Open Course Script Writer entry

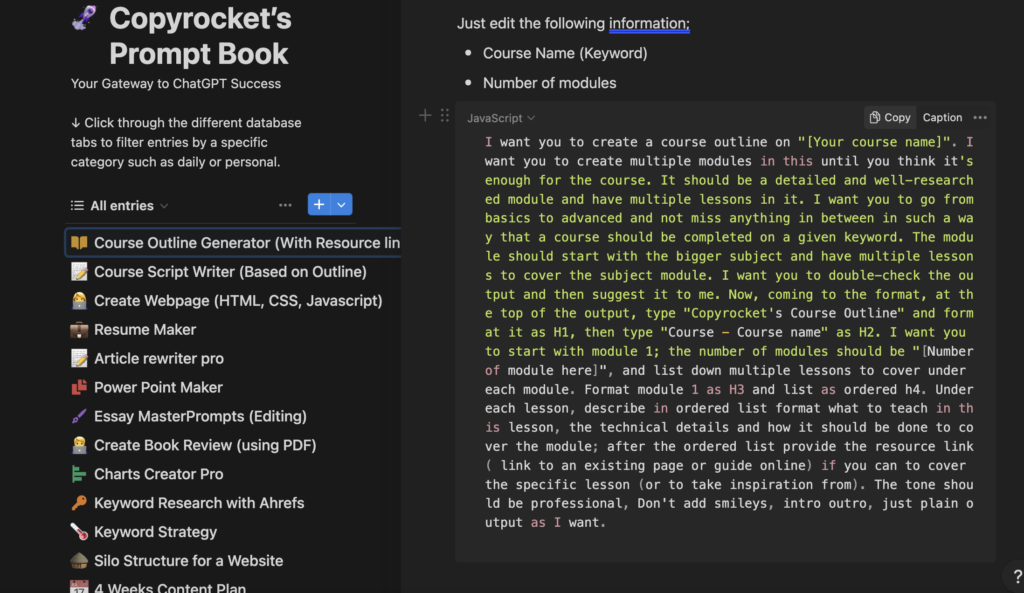230,272
